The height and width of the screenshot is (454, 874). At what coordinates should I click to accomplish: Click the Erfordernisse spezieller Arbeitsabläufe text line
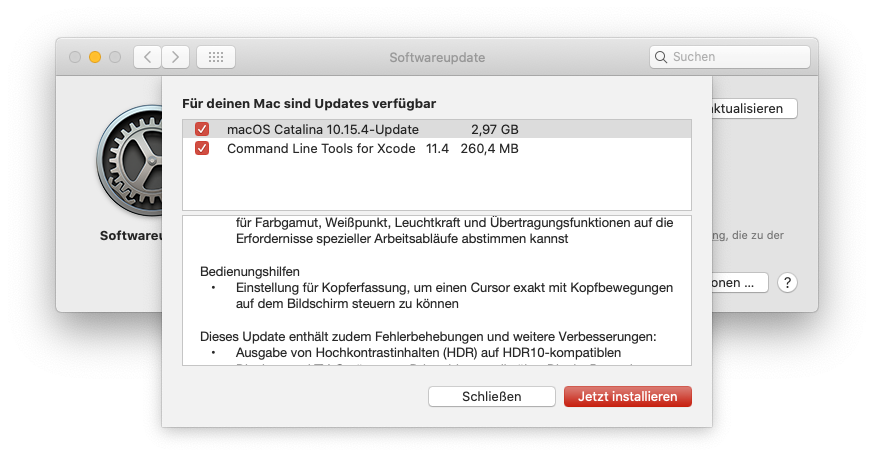pos(402,239)
